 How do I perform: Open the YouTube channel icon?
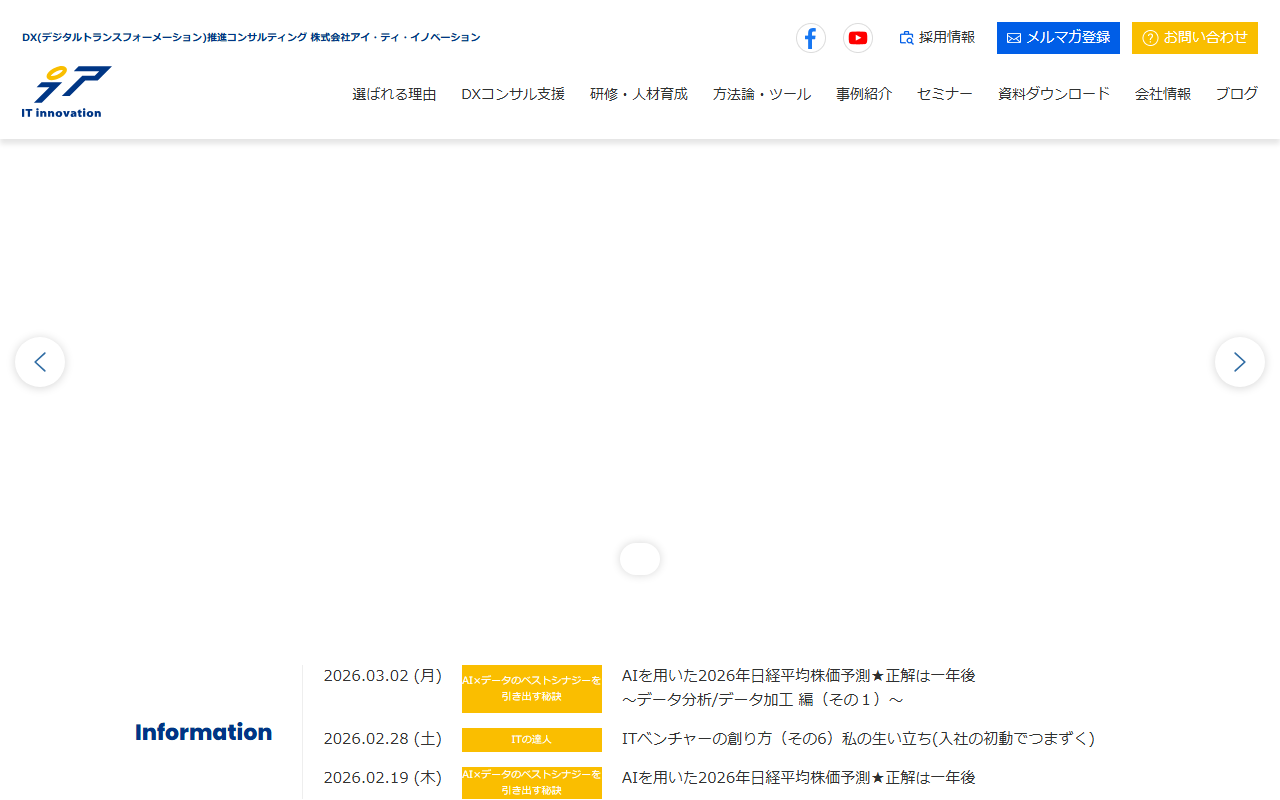pyautogui.click(x=857, y=38)
